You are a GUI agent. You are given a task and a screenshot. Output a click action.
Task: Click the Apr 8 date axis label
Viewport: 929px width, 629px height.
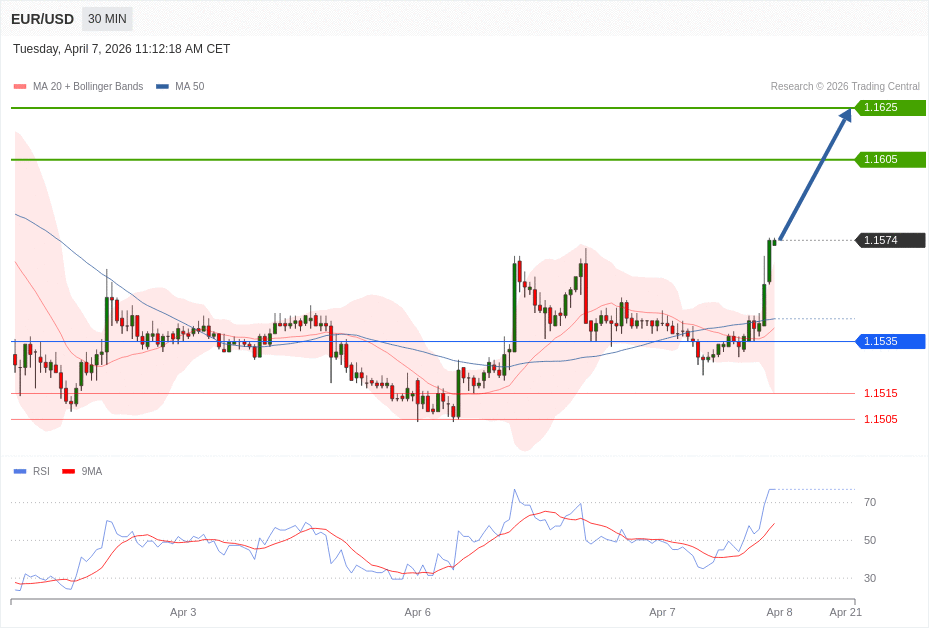779,612
